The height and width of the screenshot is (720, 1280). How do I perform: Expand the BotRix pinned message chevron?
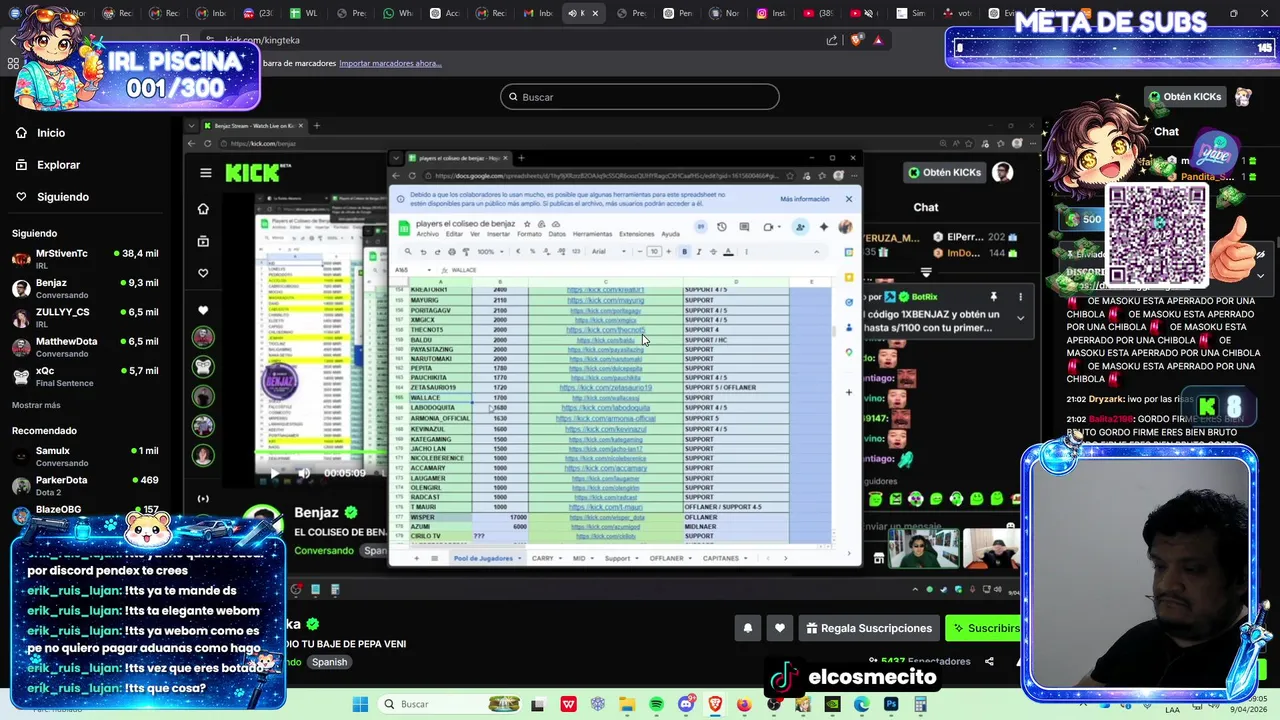1020,318
